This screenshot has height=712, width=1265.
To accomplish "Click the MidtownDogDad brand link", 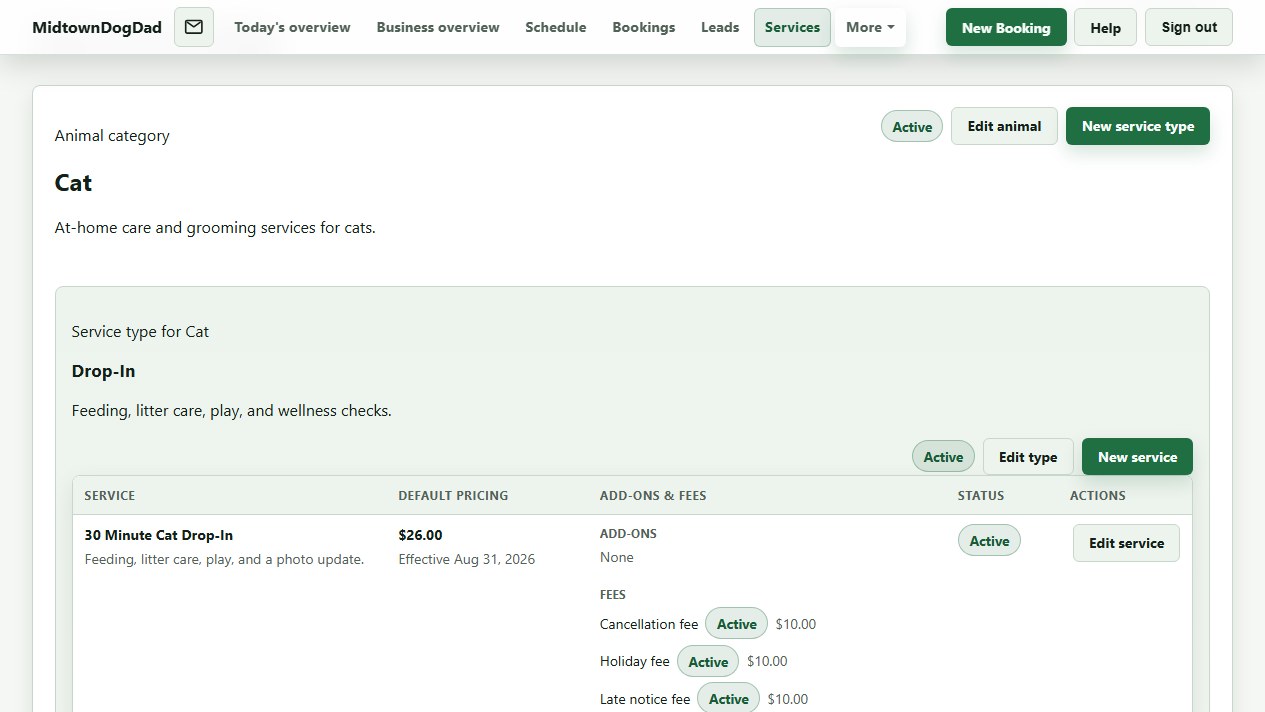I will (x=97, y=27).
